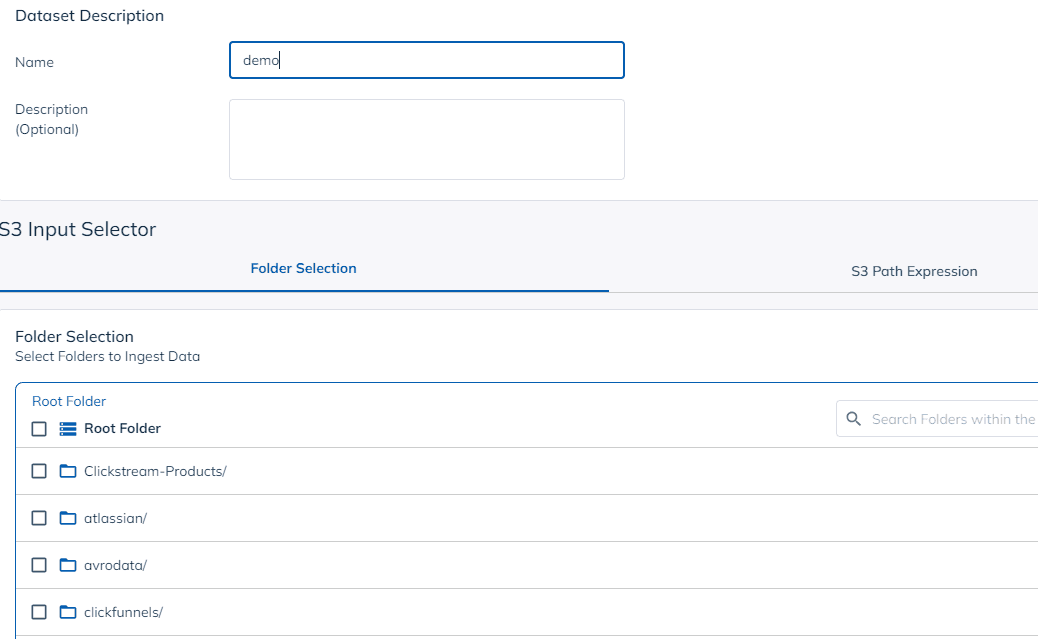1038x639 pixels.
Task: Click inside the Name input field
Action: pyautogui.click(x=427, y=60)
